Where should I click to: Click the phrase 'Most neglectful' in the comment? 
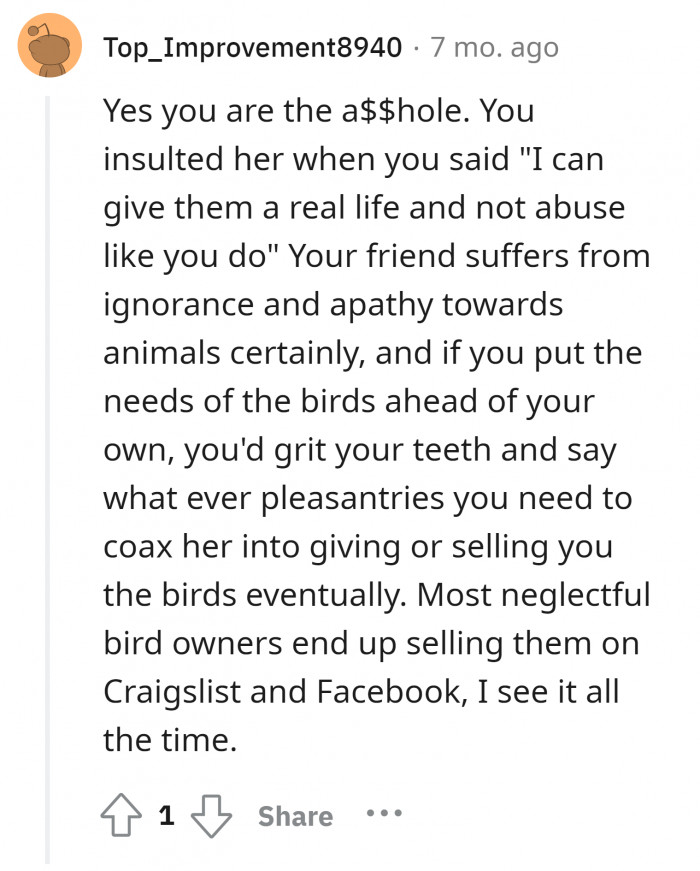534,594
